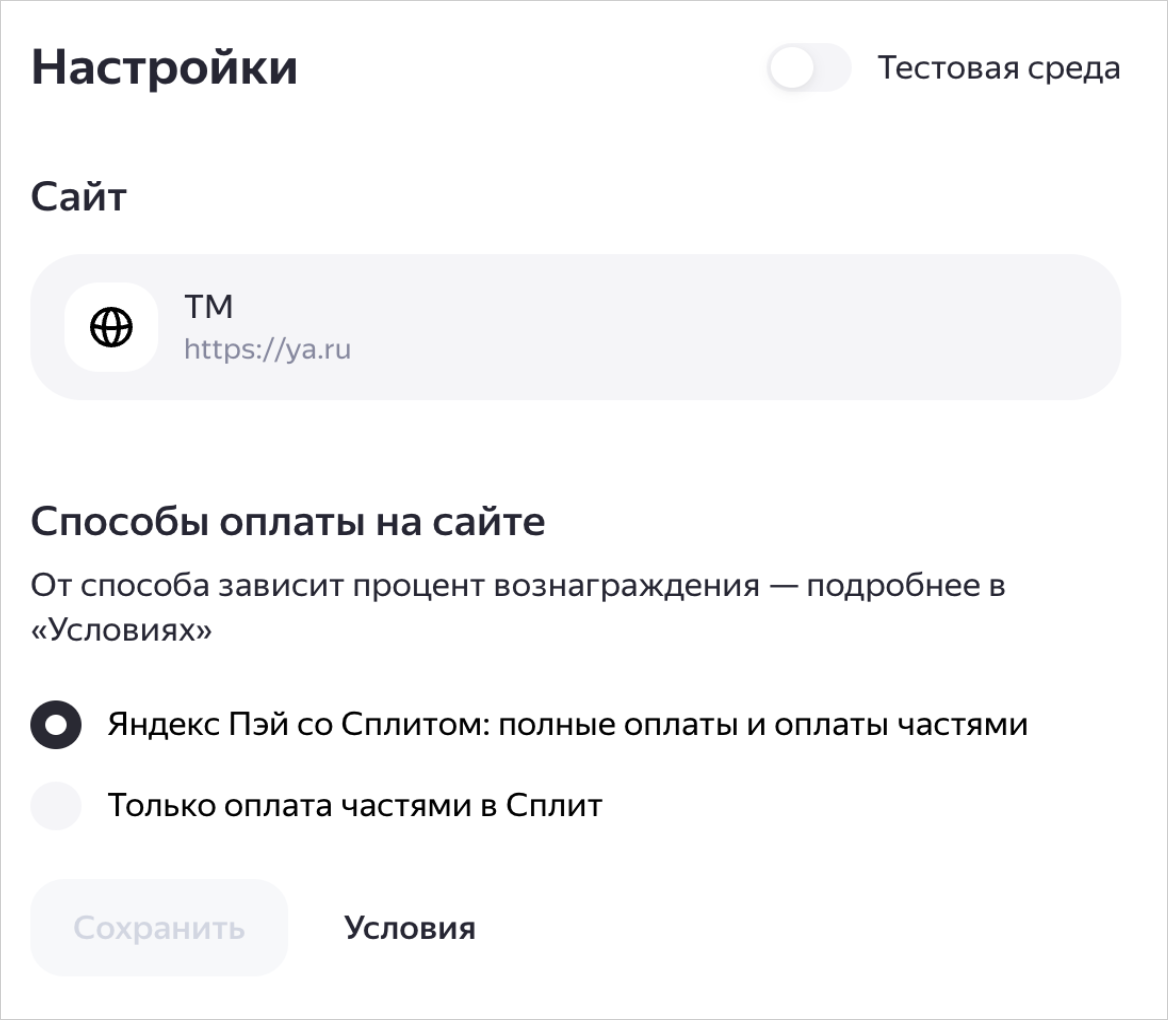Click the Только оплата частями в Сплит label
This screenshot has width=1168, height=1020.
pyautogui.click(x=355, y=805)
